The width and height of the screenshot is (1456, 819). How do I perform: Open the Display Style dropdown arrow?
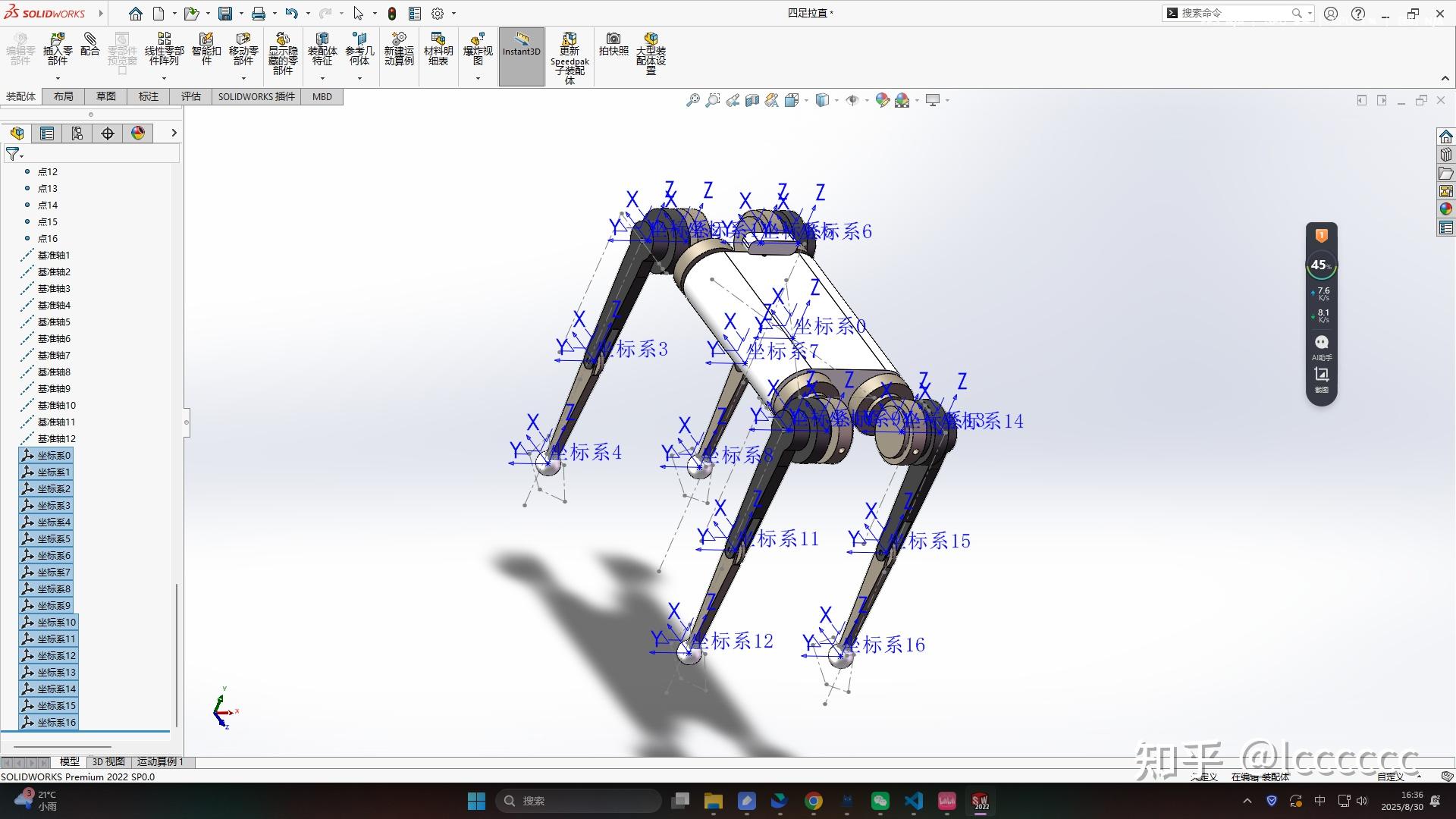click(836, 99)
